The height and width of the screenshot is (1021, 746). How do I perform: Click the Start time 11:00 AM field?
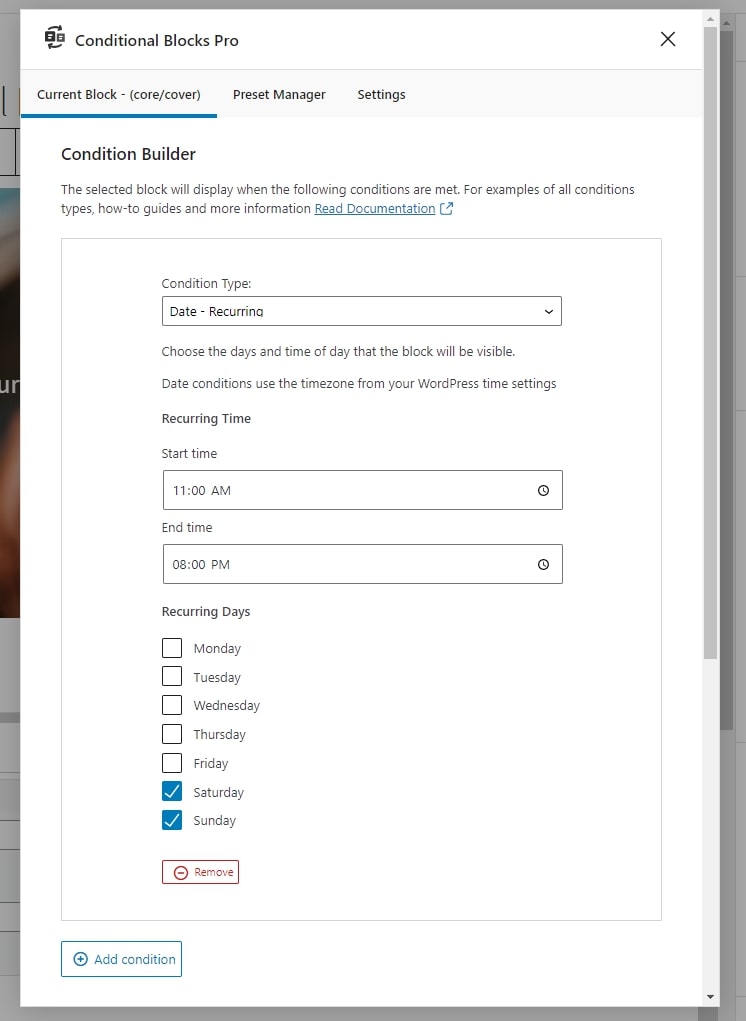click(x=363, y=490)
